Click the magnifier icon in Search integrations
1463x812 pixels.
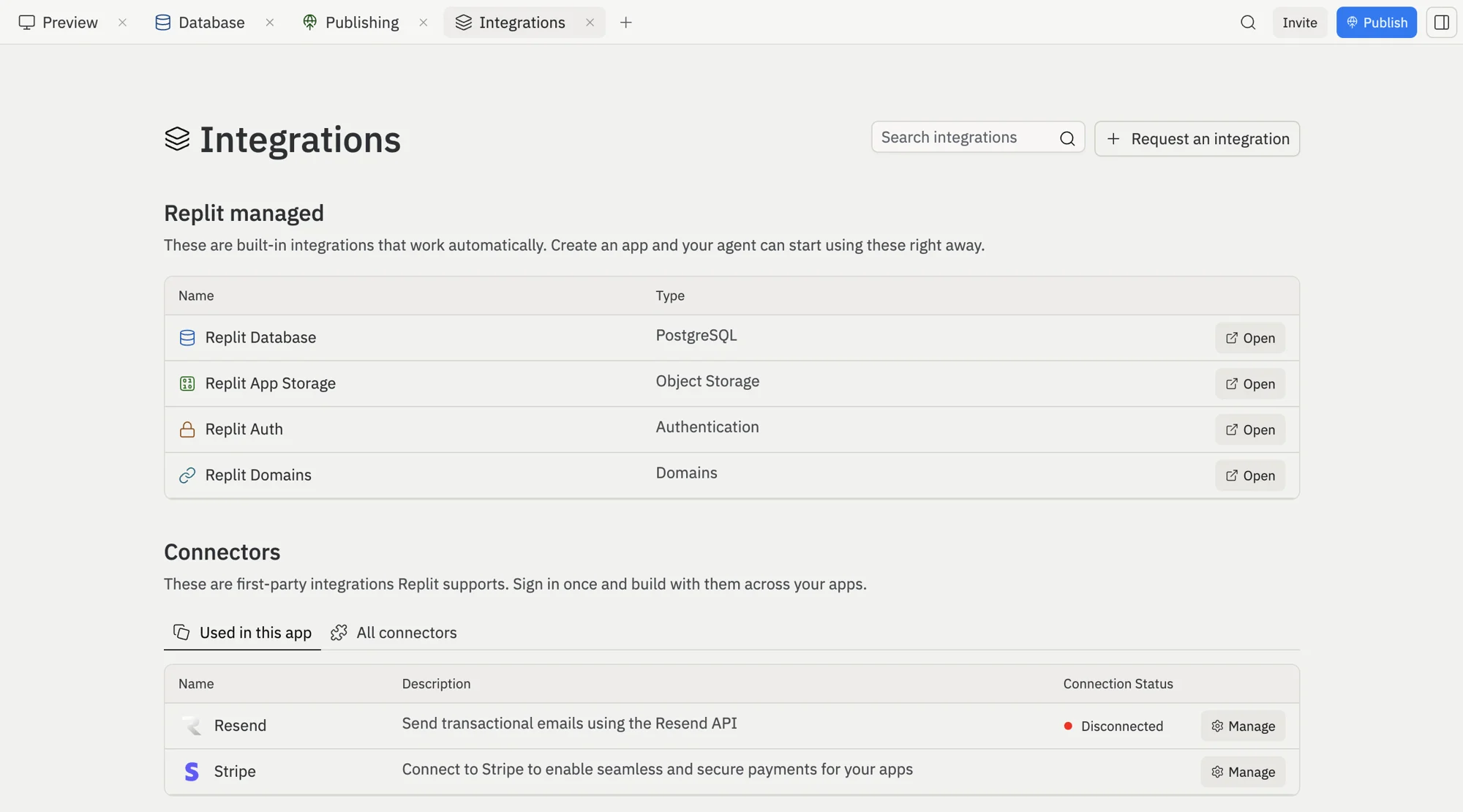[1067, 138]
